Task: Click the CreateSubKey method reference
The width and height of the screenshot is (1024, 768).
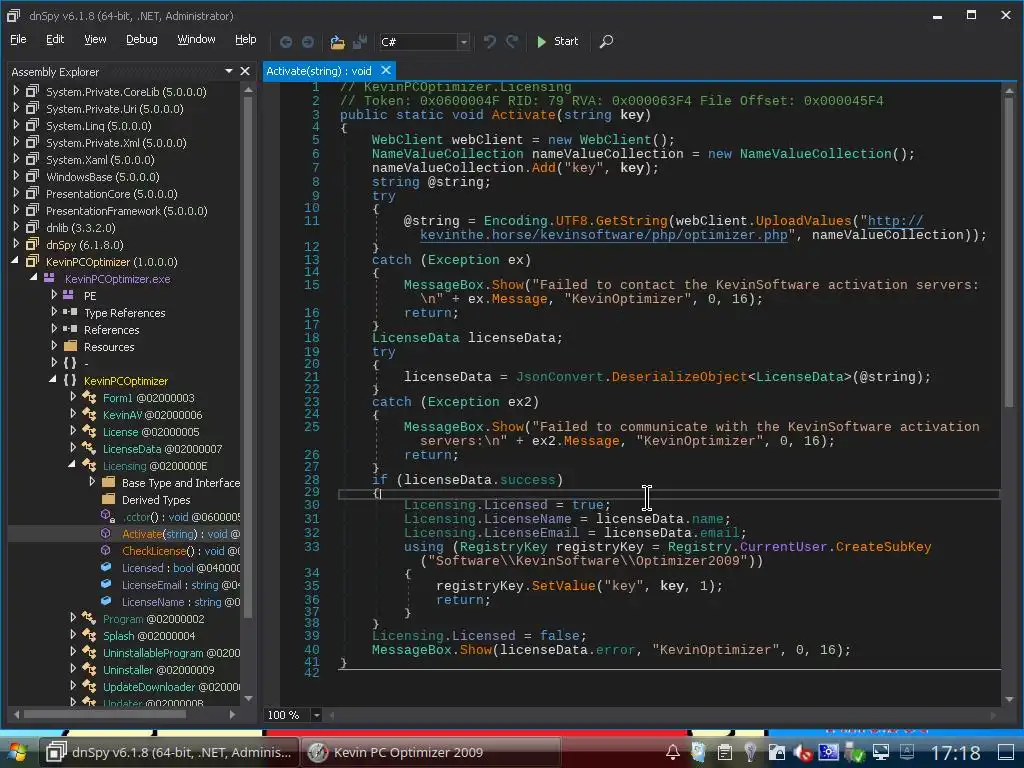Action: tap(883, 547)
